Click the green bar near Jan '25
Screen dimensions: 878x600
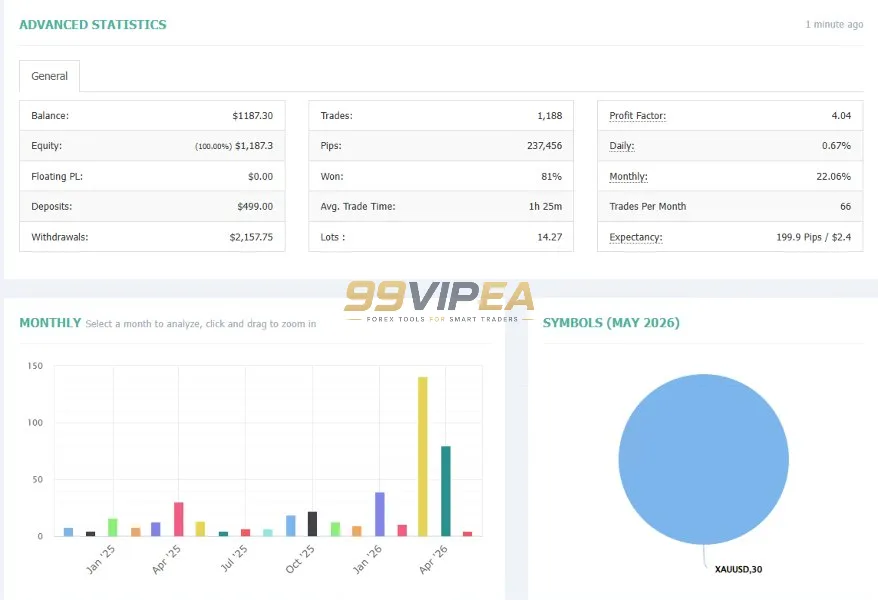[x=113, y=527]
